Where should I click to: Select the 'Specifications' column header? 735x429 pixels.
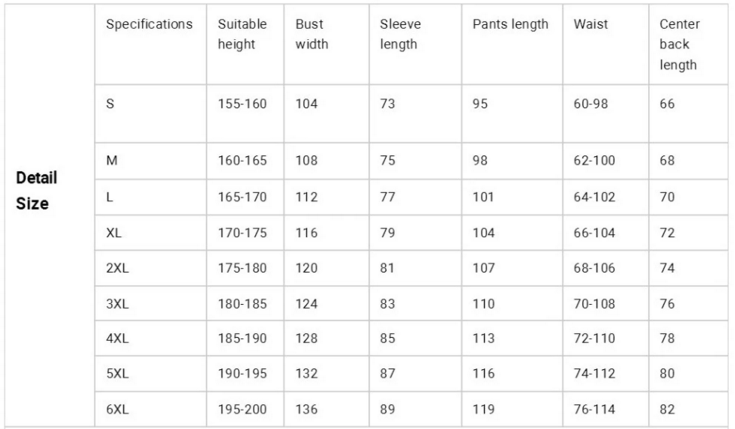pyautogui.click(x=149, y=24)
